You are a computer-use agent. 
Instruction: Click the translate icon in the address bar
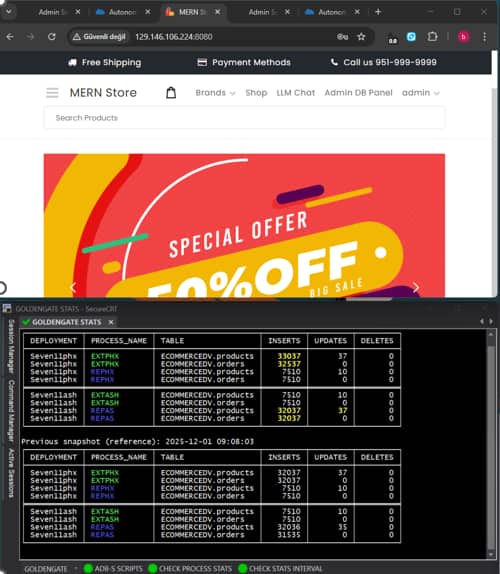(x=343, y=37)
